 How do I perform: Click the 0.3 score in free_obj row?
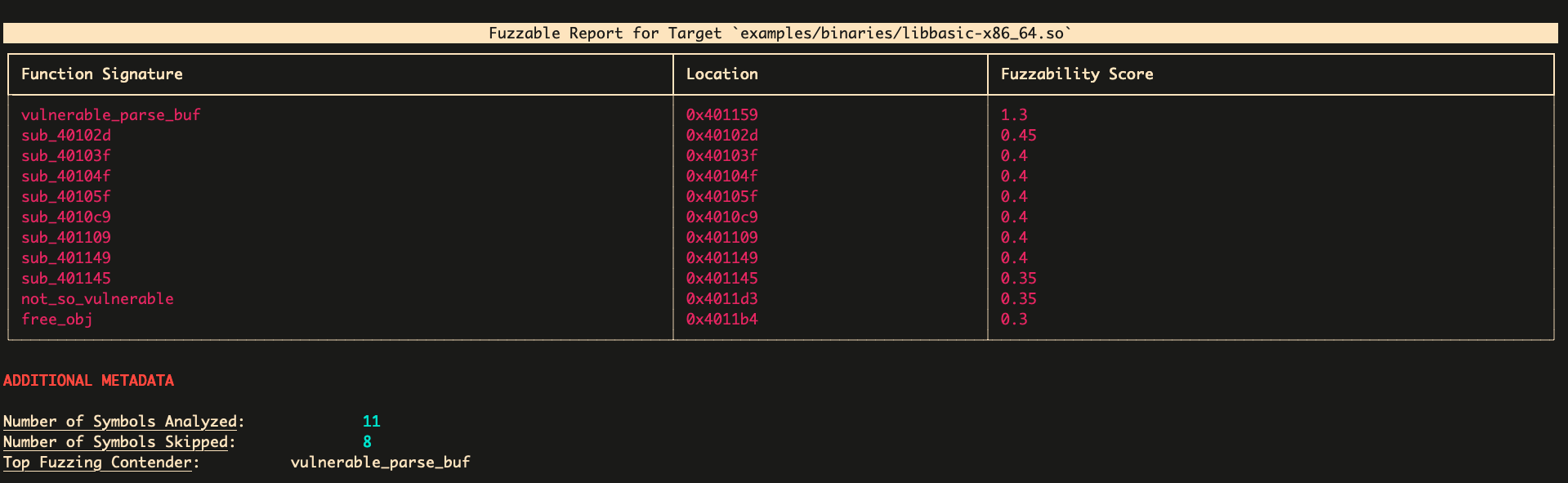click(1013, 320)
